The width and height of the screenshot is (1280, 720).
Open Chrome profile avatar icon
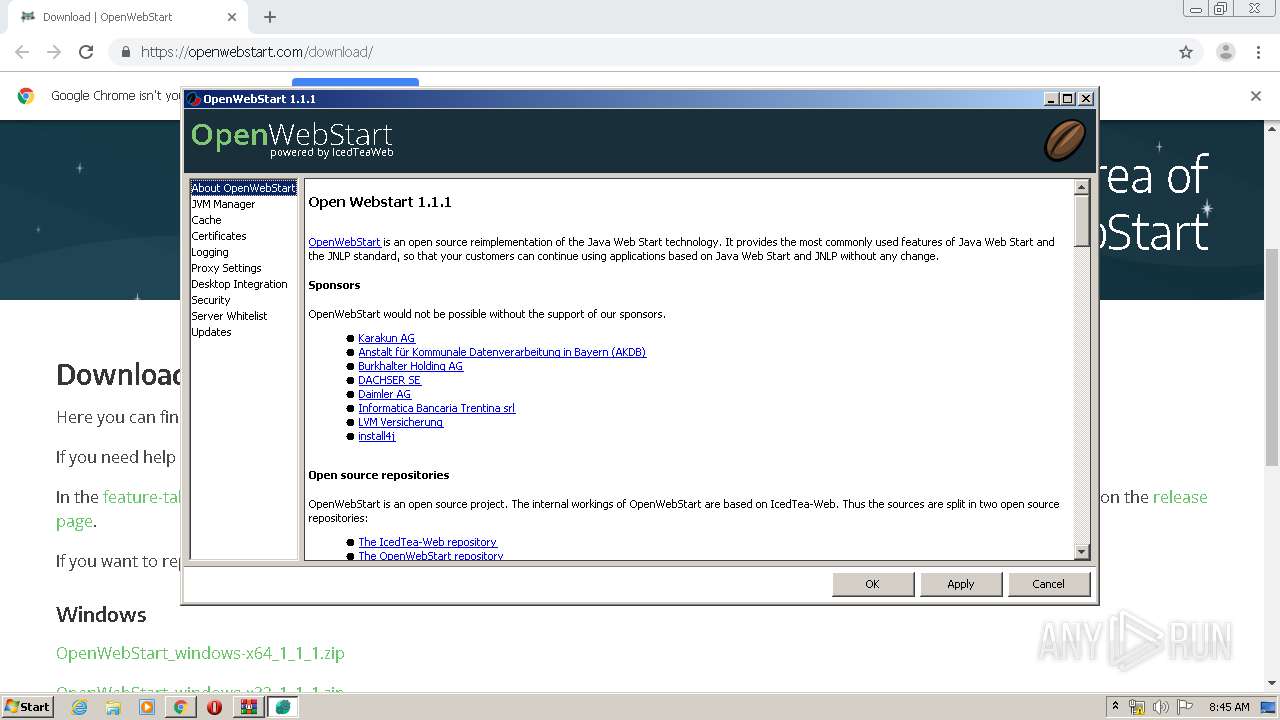[x=1226, y=52]
